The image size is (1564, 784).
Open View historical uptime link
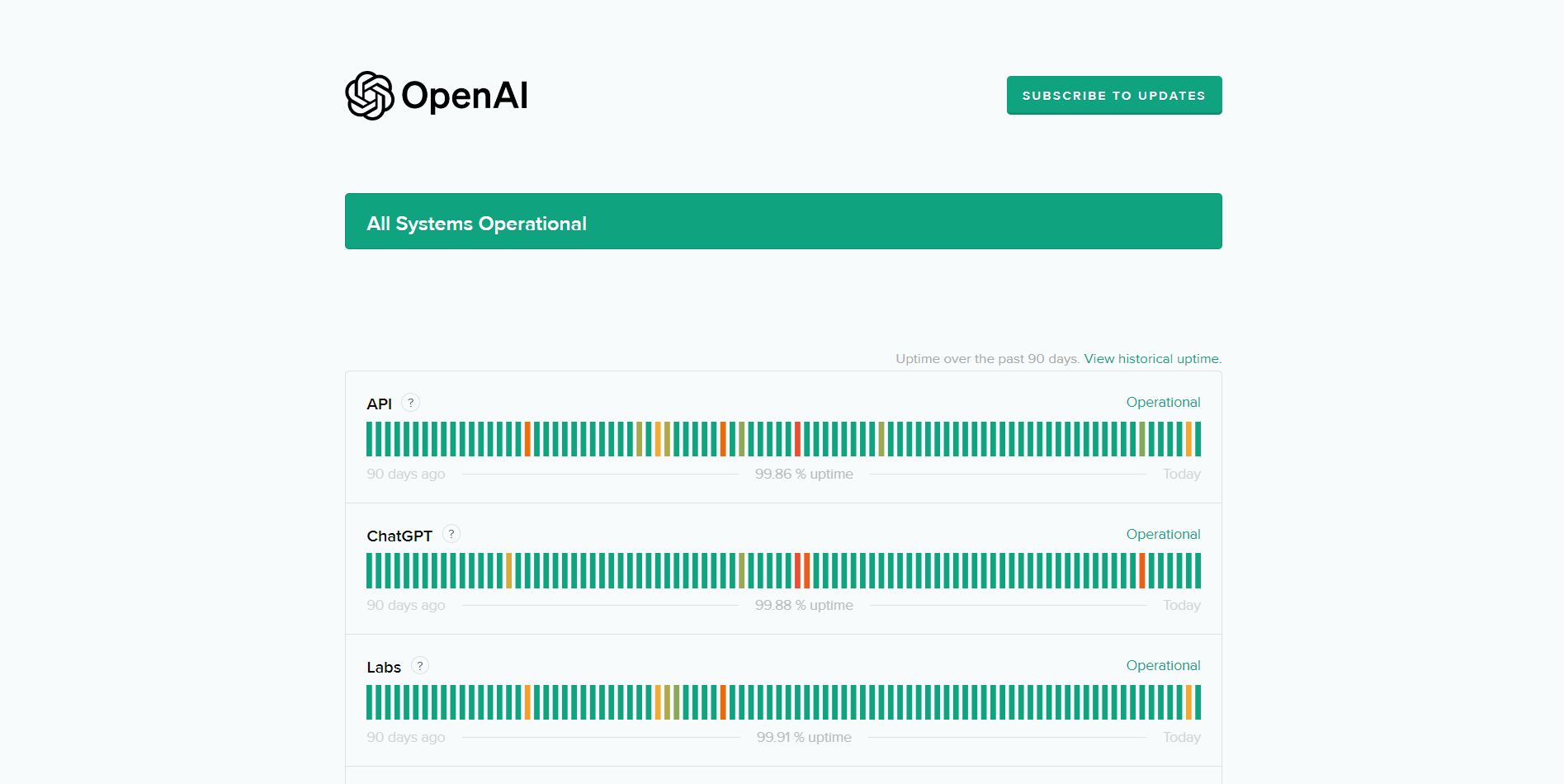[x=1152, y=359]
